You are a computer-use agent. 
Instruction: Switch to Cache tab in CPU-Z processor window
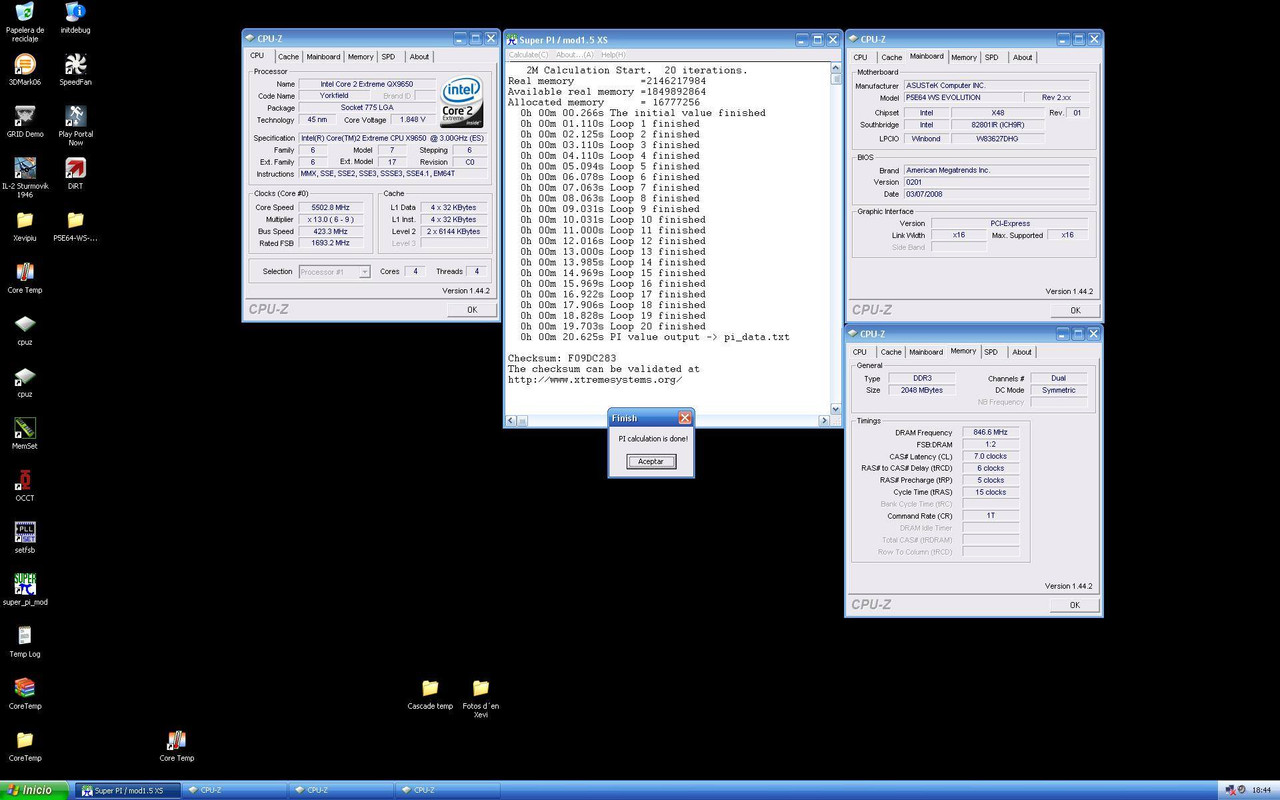(288, 57)
